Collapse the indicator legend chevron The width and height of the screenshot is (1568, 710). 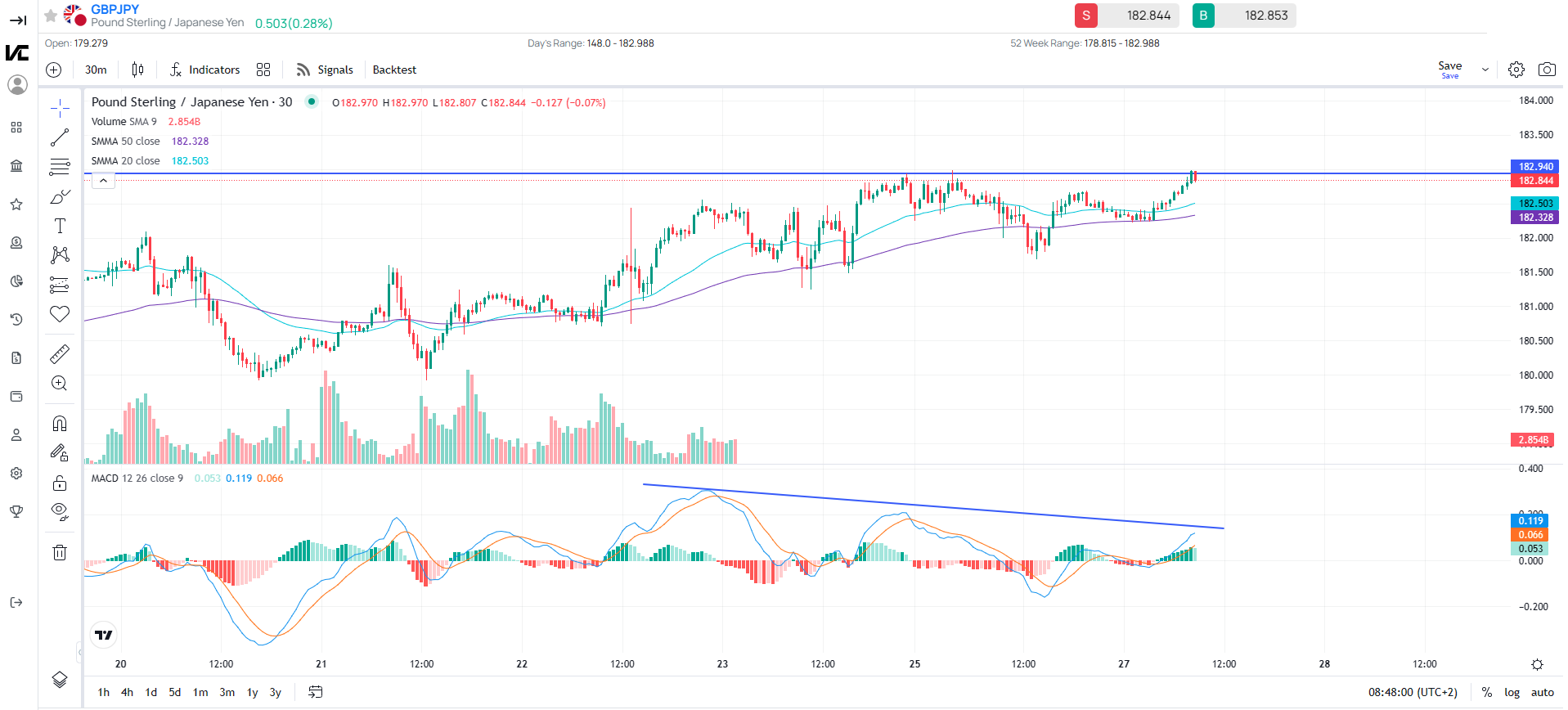103,181
